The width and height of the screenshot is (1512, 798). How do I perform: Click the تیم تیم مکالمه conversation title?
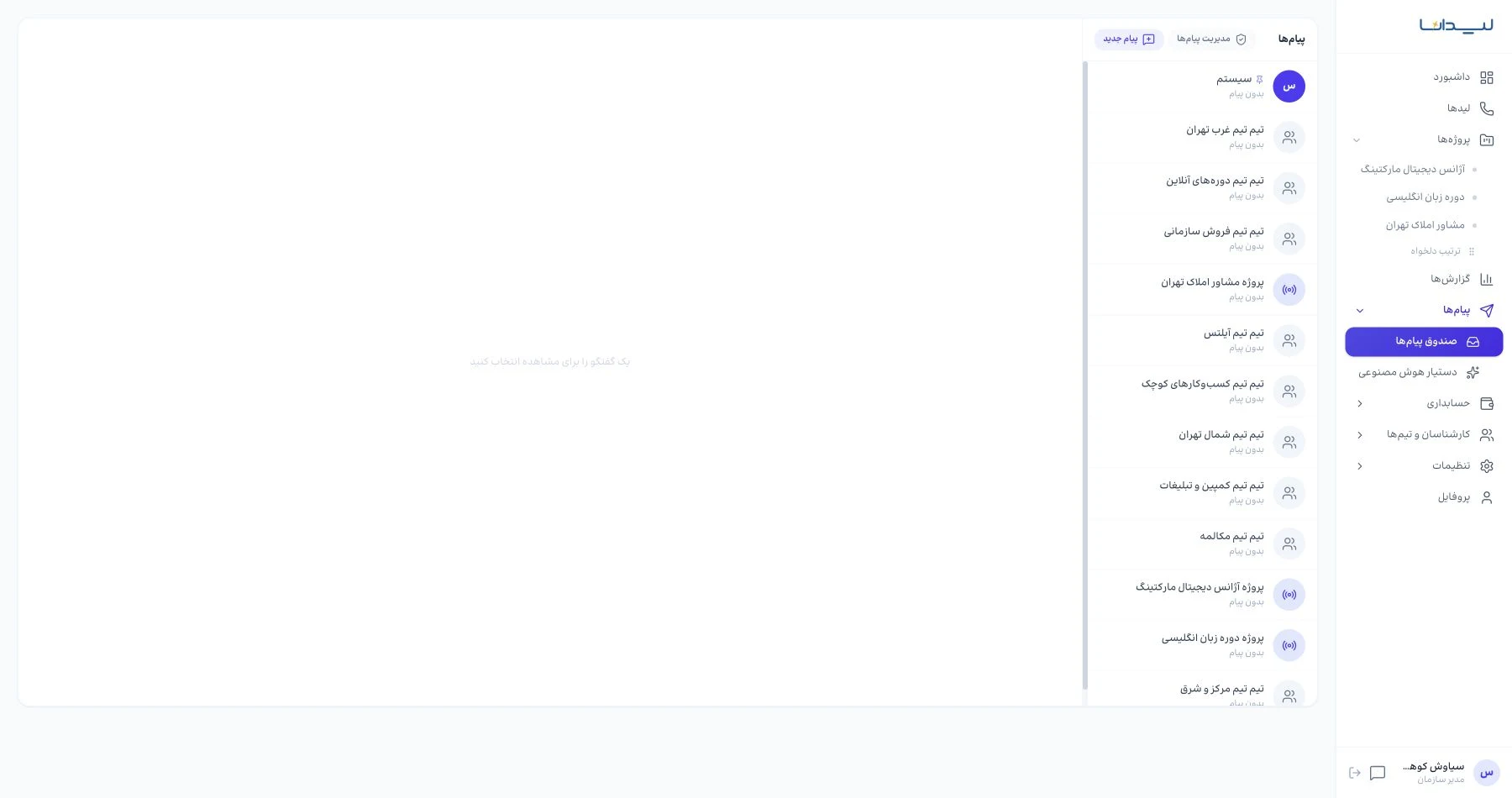tap(1231, 537)
